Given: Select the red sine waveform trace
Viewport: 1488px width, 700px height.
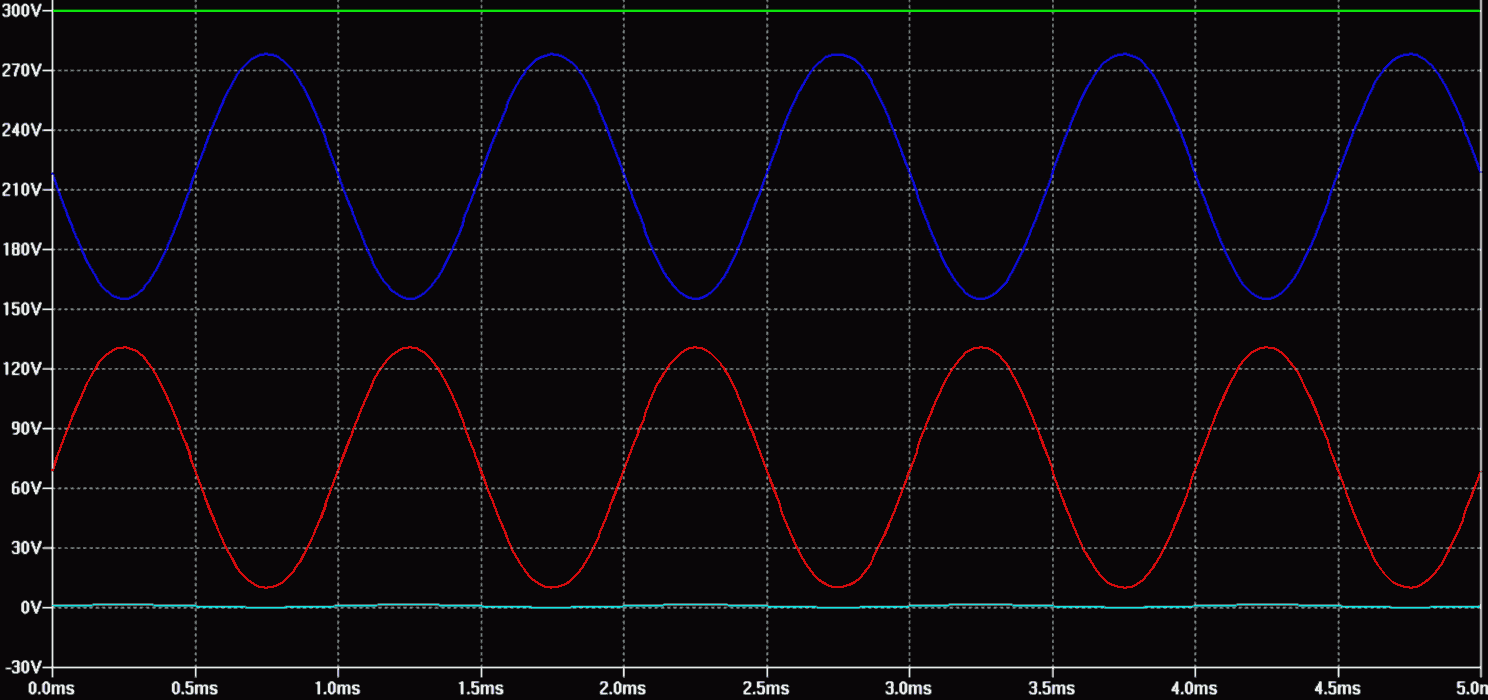Looking at the screenshot, I should point(766,467).
